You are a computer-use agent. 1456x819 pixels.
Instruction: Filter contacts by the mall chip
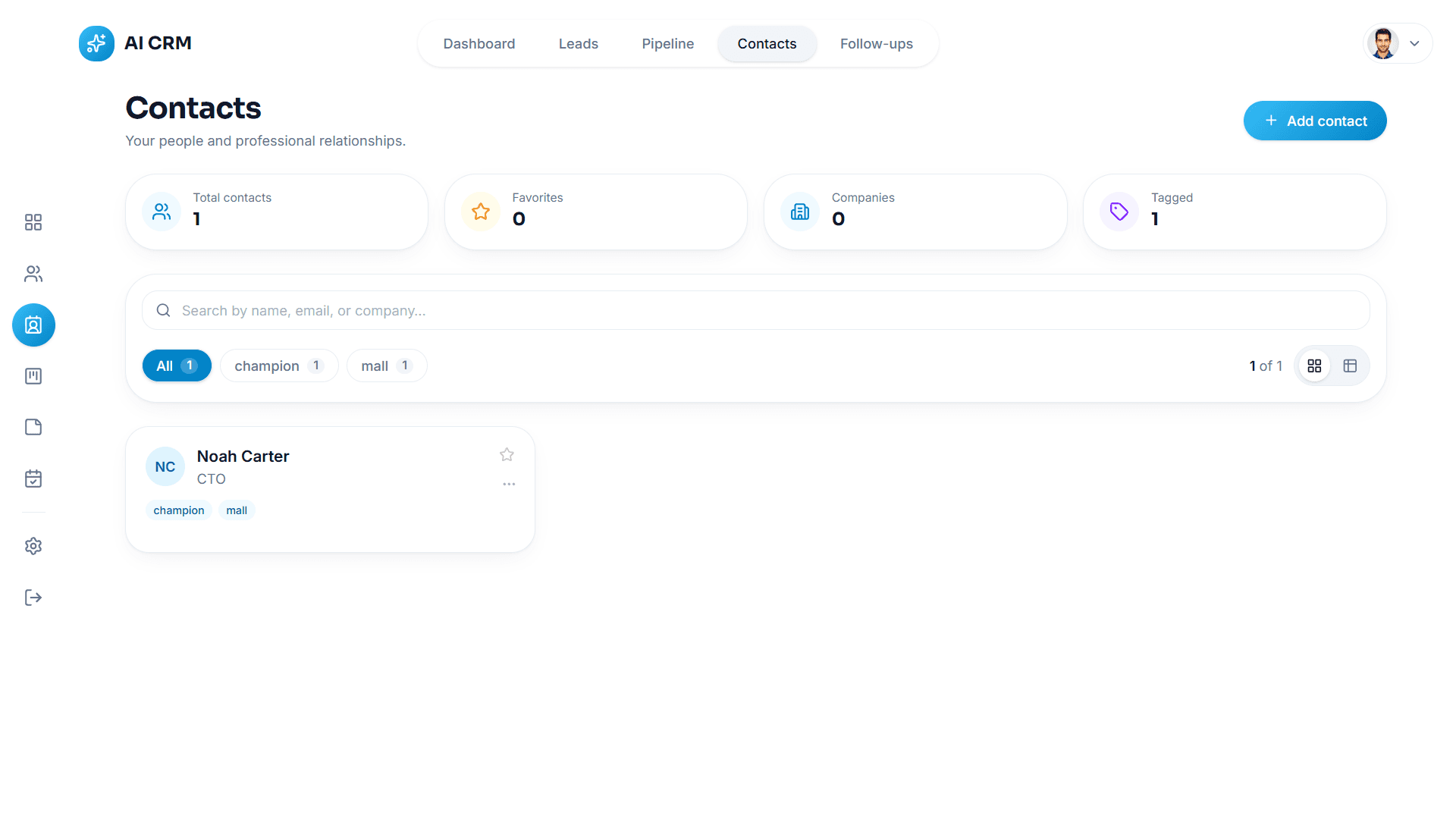(x=387, y=366)
